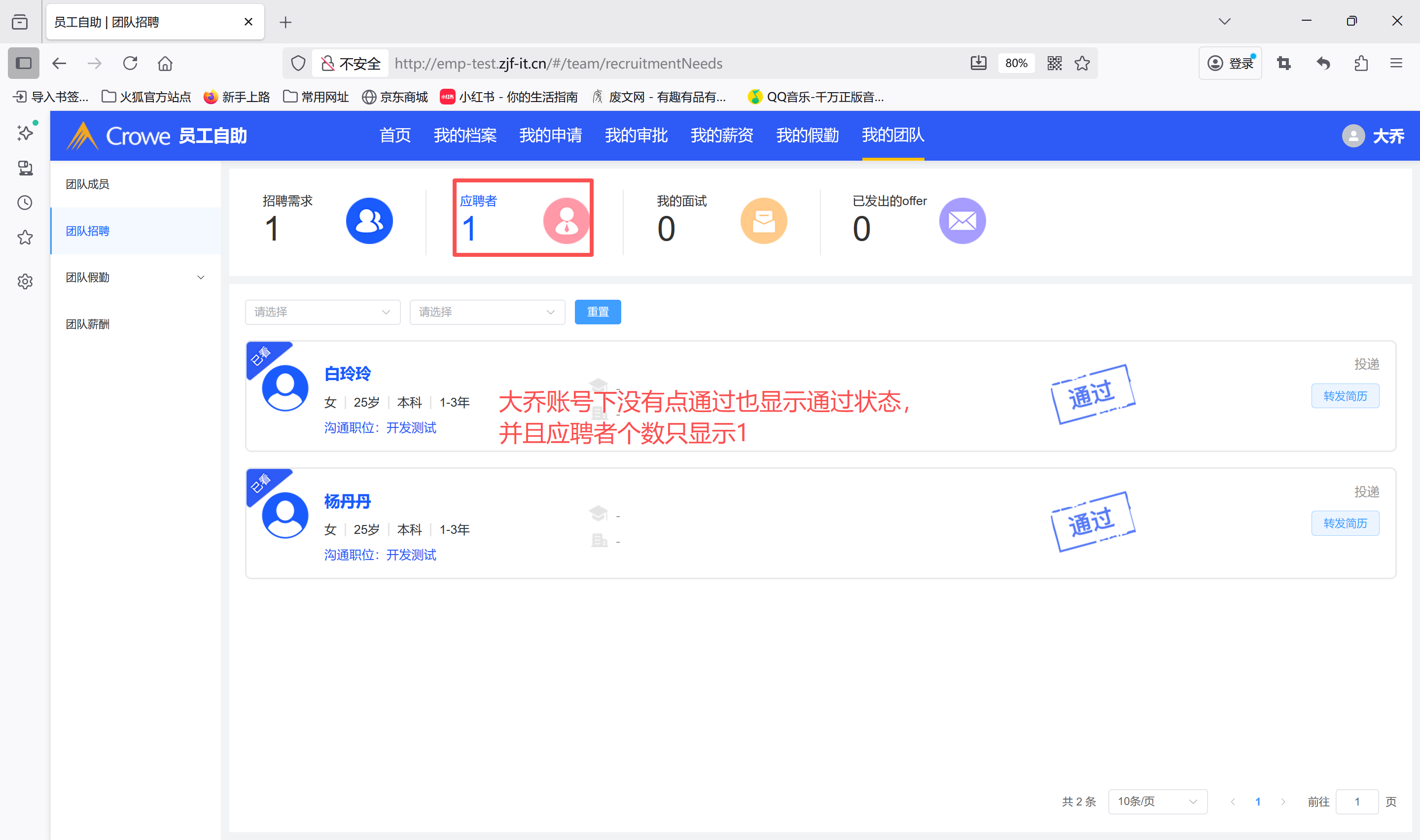Open applicant 杨丹丹's name link
Screen dimensions: 1420x840
347,501
